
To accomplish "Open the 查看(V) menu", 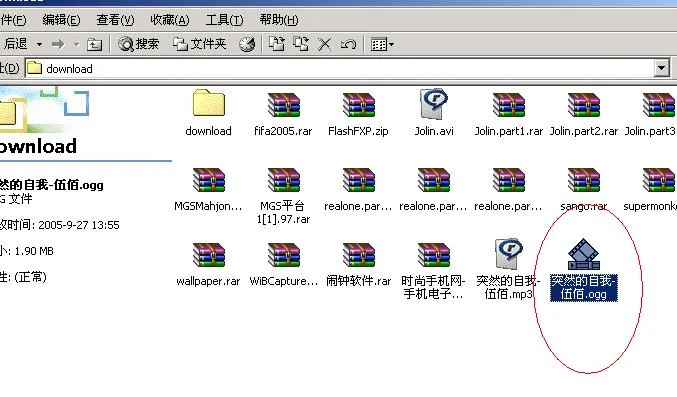I will pyautogui.click(x=115, y=20).
